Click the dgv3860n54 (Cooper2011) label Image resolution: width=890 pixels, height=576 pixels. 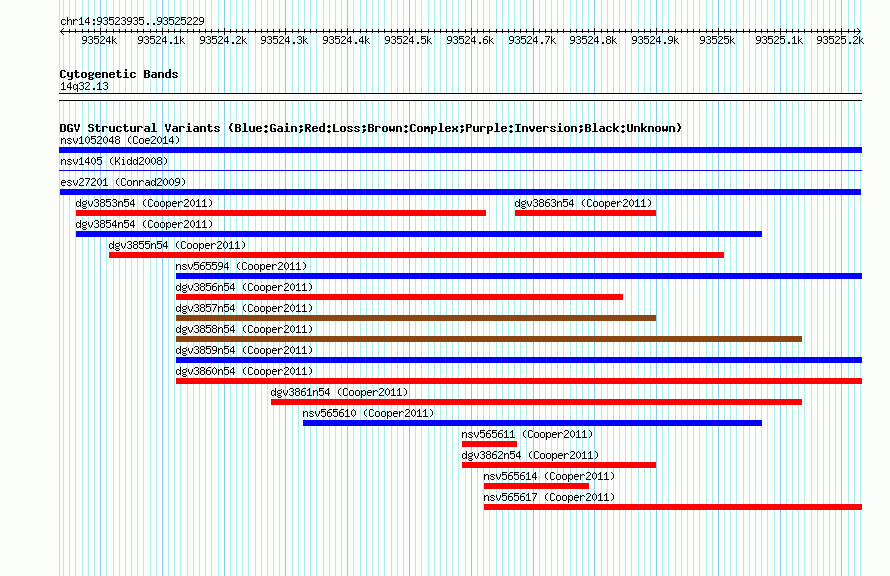244,371
